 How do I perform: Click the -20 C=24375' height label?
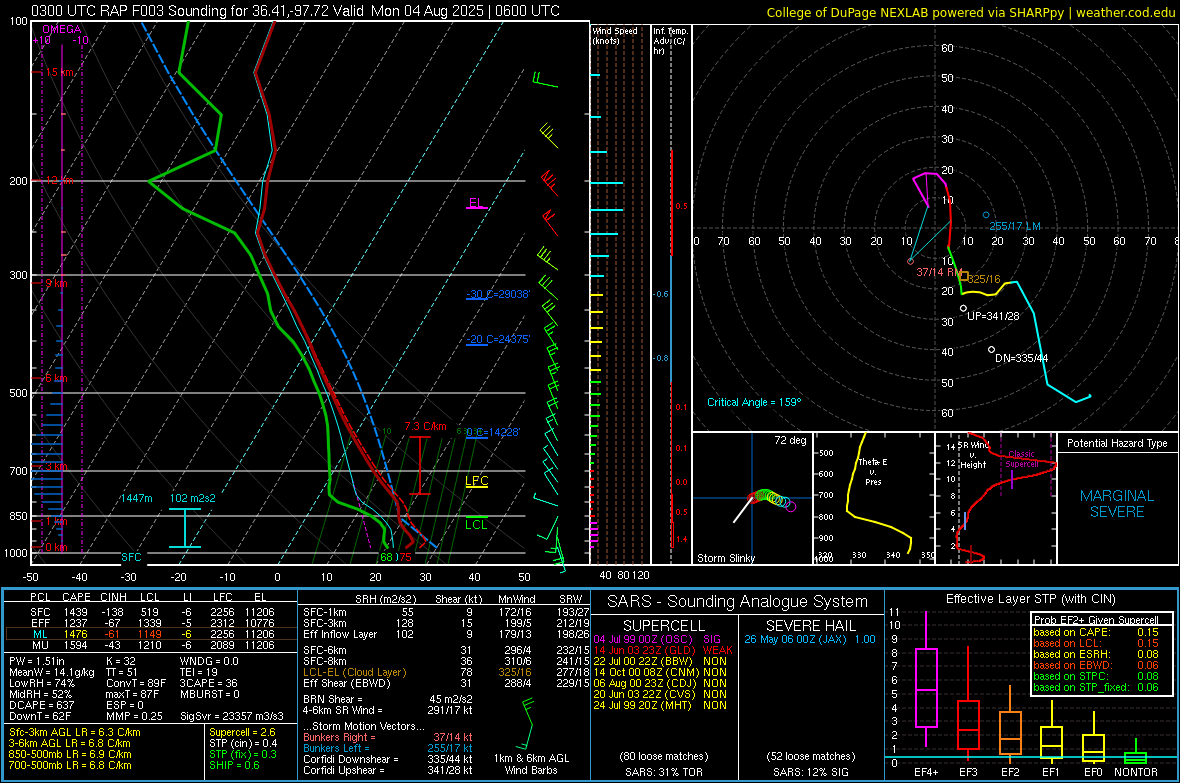coord(498,339)
